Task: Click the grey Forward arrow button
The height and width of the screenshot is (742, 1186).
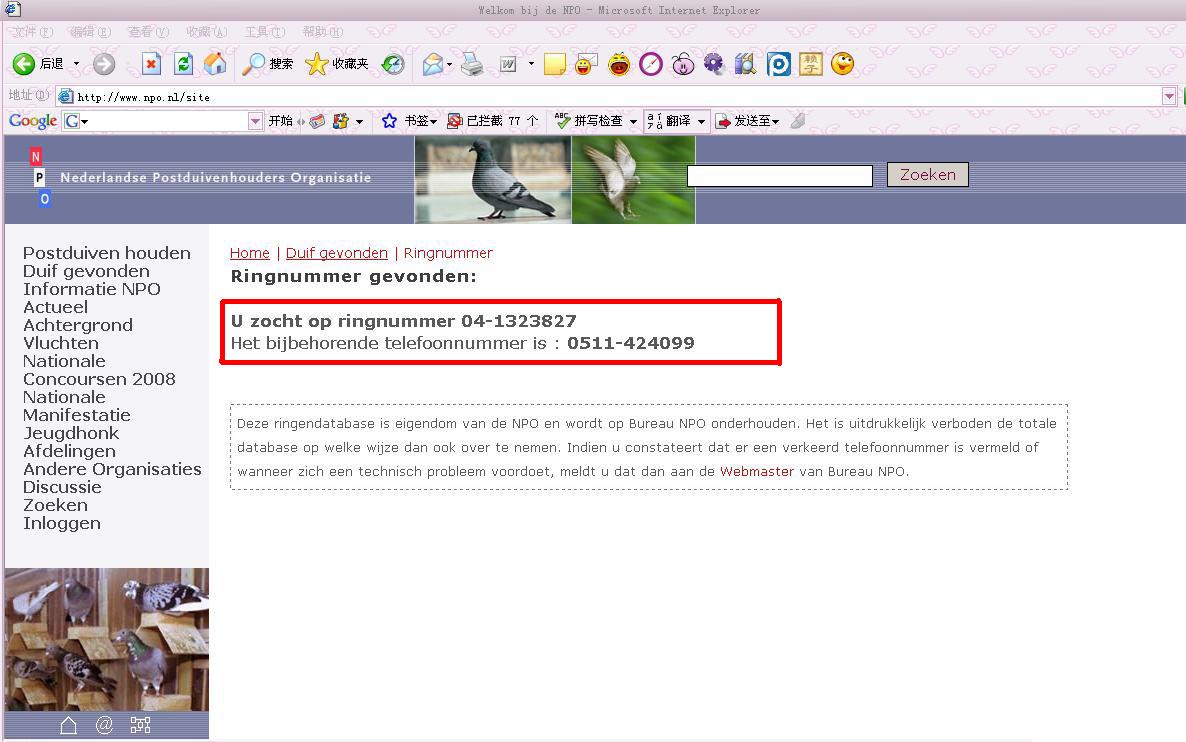Action: click(x=104, y=64)
